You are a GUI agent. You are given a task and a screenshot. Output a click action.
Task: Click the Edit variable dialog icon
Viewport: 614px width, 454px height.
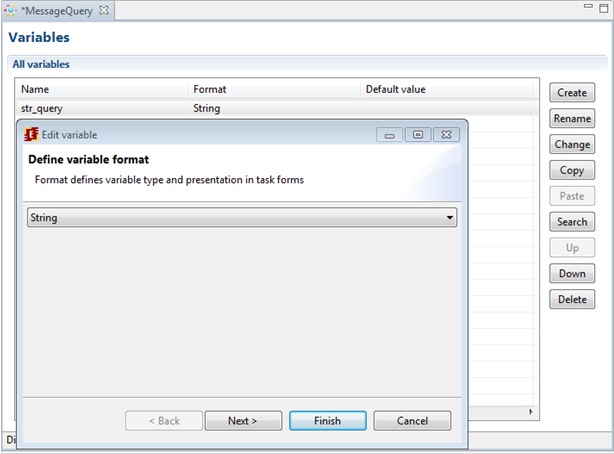[31, 134]
